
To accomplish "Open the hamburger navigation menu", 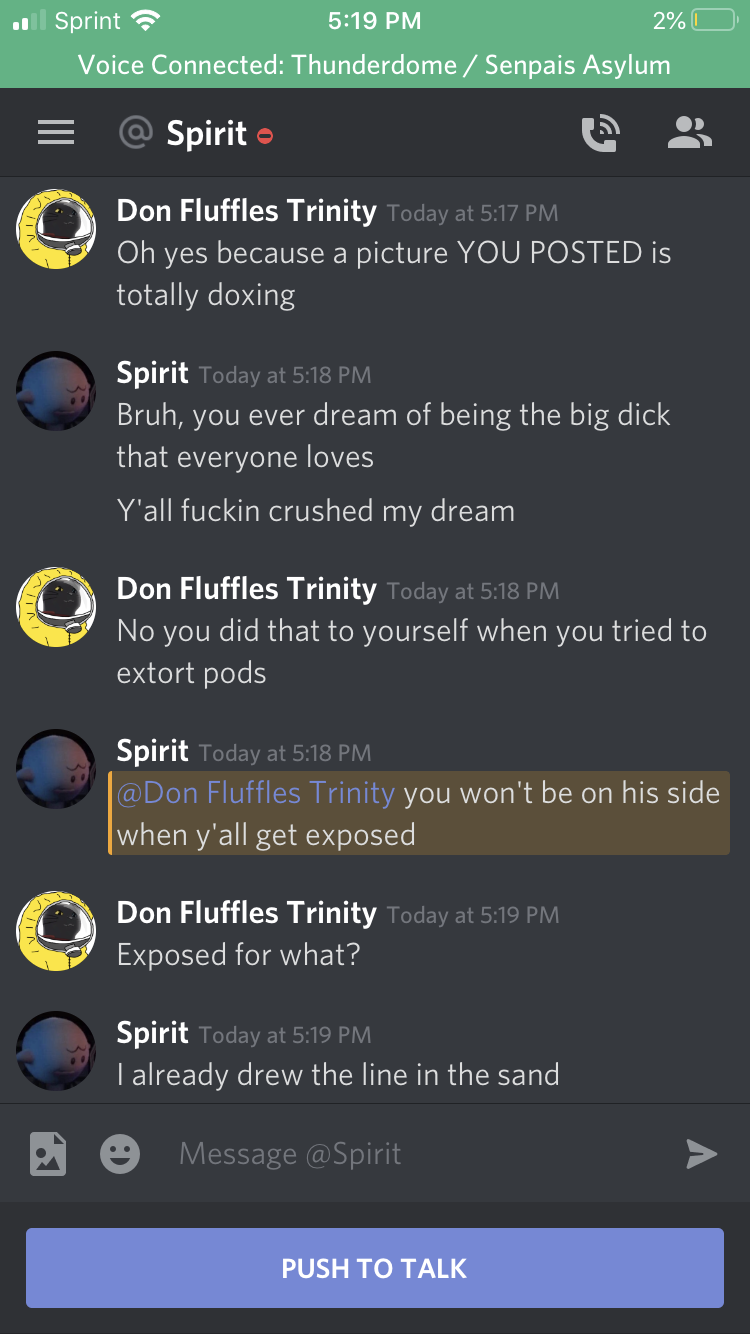I will point(56,133).
